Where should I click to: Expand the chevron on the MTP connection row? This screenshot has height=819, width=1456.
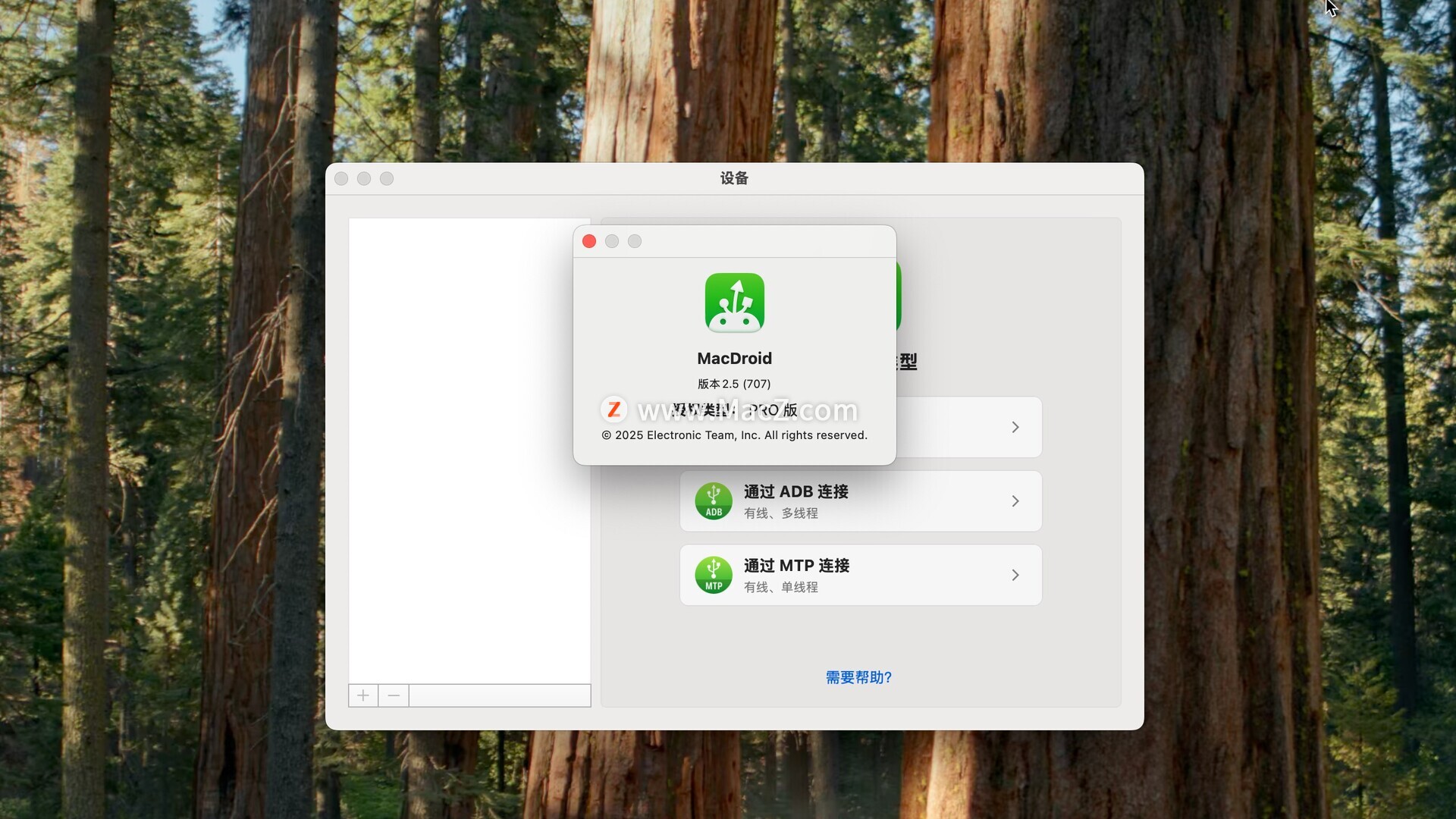pos(1015,575)
